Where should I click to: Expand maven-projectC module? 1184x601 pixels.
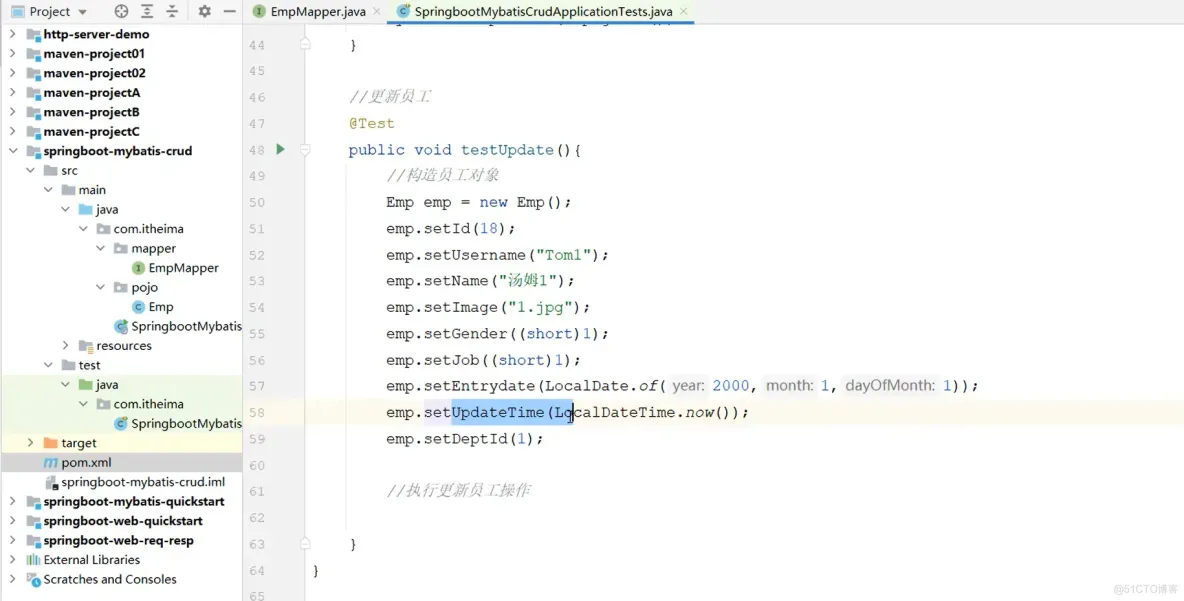click(x=13, y=131)
